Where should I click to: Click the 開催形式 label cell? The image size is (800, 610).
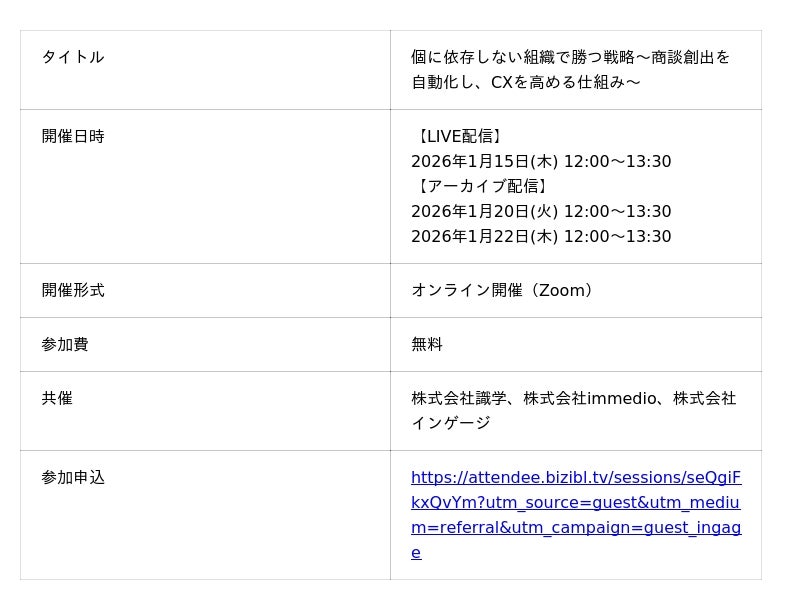pos(73,290)
